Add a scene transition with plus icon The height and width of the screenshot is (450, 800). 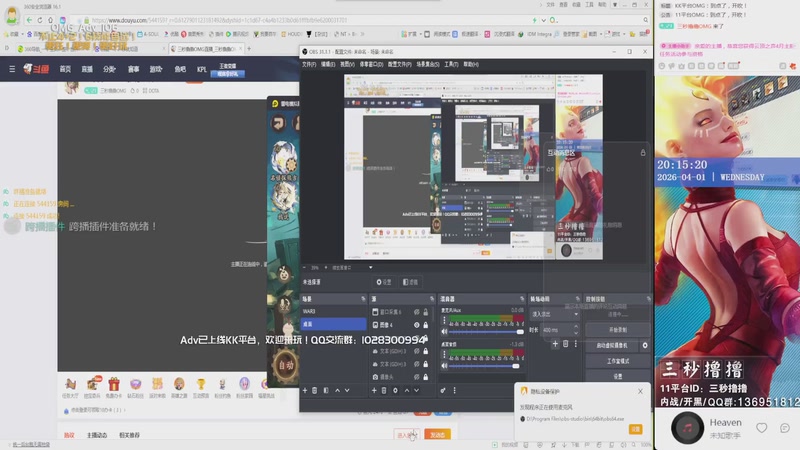click(555, 344)
